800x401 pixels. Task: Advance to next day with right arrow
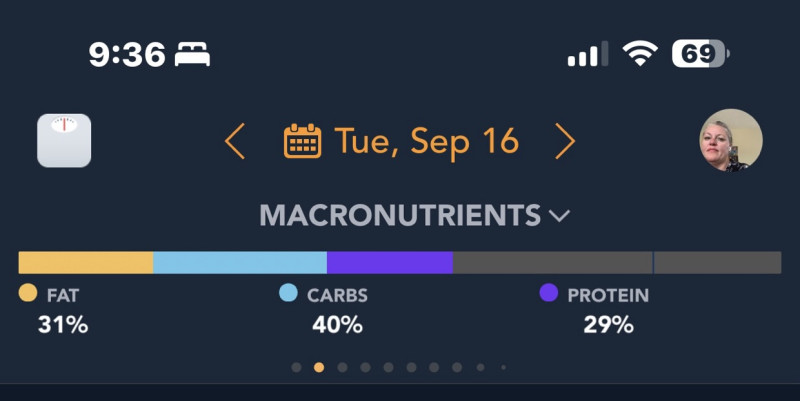[565, 141]
